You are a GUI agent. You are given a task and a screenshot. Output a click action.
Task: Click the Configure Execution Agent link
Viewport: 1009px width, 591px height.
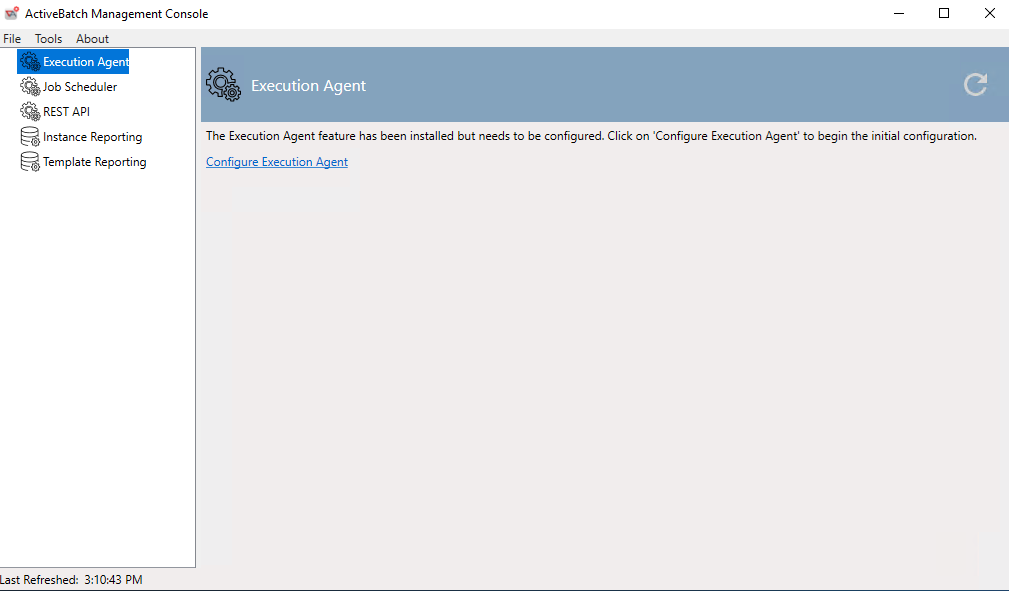[x=277, y=162]
